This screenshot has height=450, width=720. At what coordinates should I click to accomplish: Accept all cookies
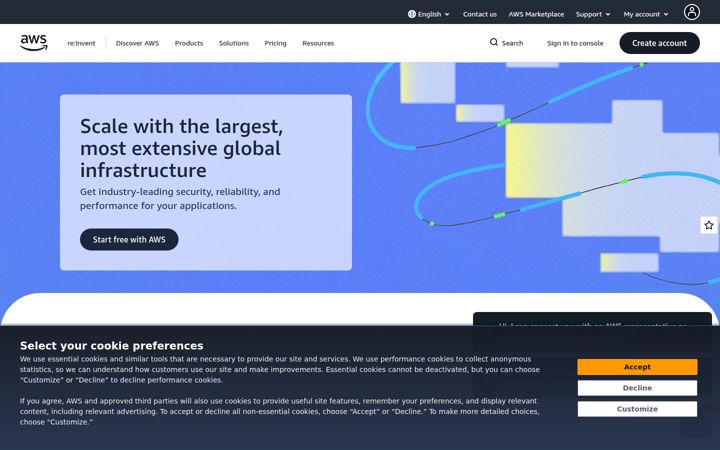coord(637,367)
